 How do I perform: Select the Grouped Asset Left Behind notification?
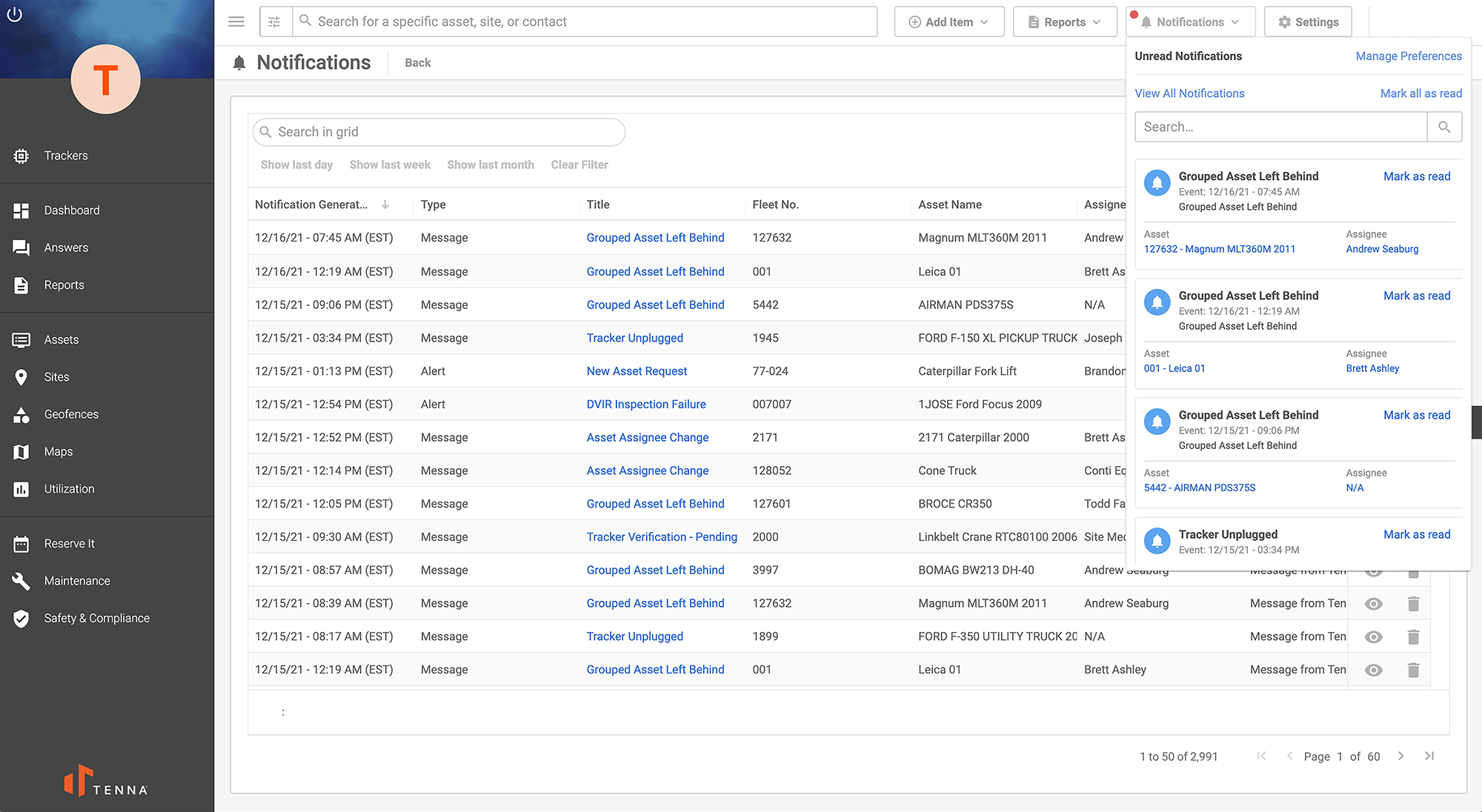[x=1249, y=175]
